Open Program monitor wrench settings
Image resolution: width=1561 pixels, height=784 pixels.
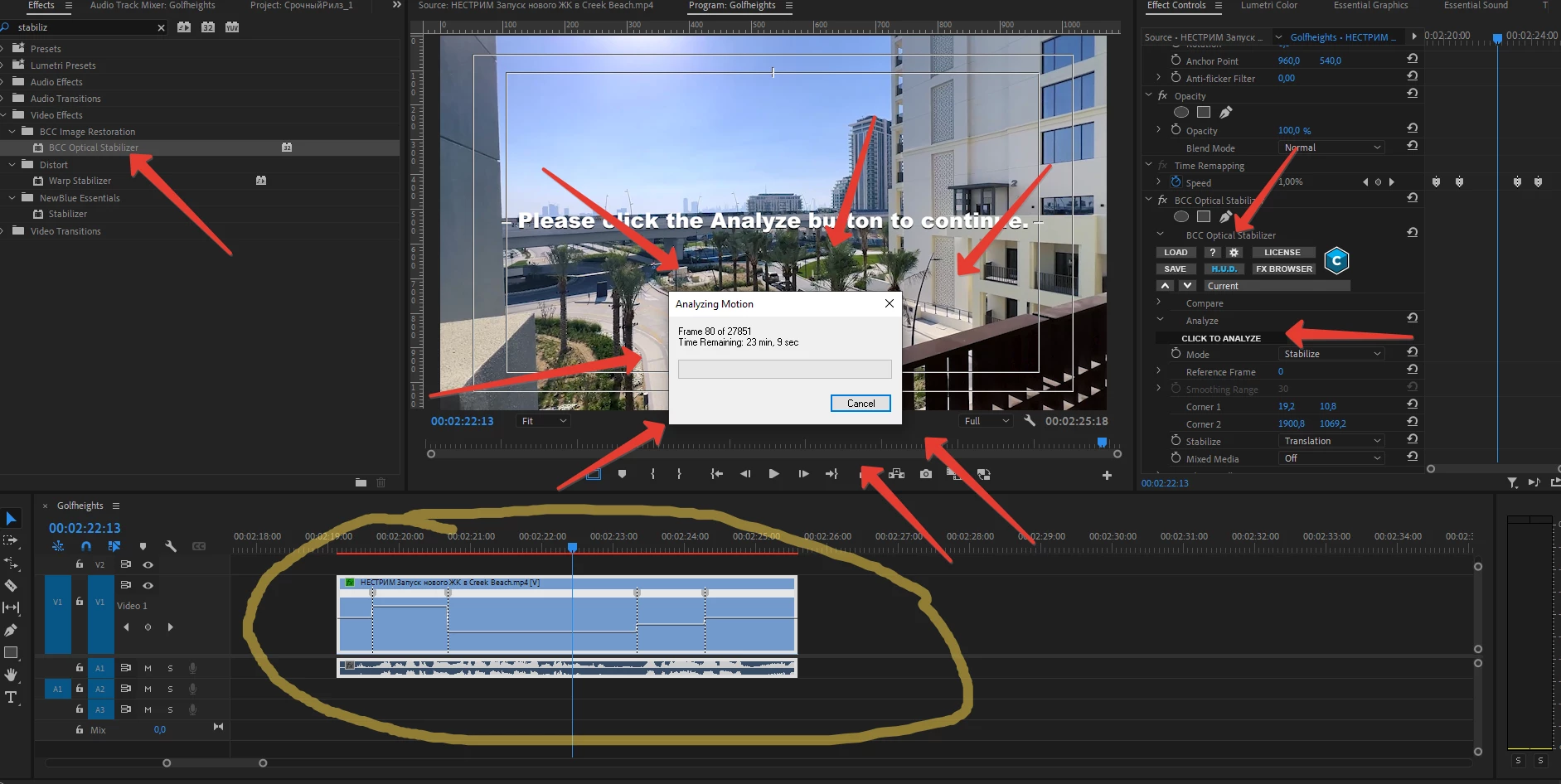pos(1030,421)
